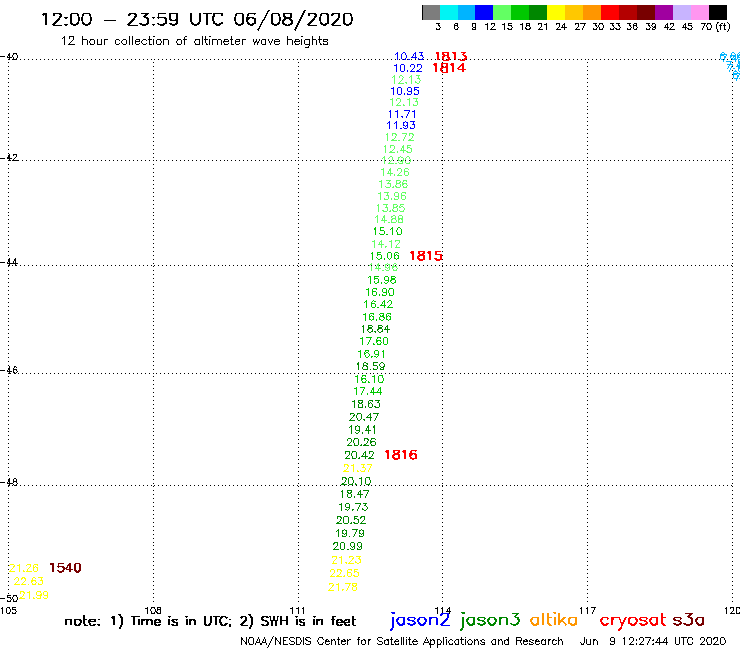Click the 16.90 wave height value
The image size is (740, 650).
tap(380, 293)
